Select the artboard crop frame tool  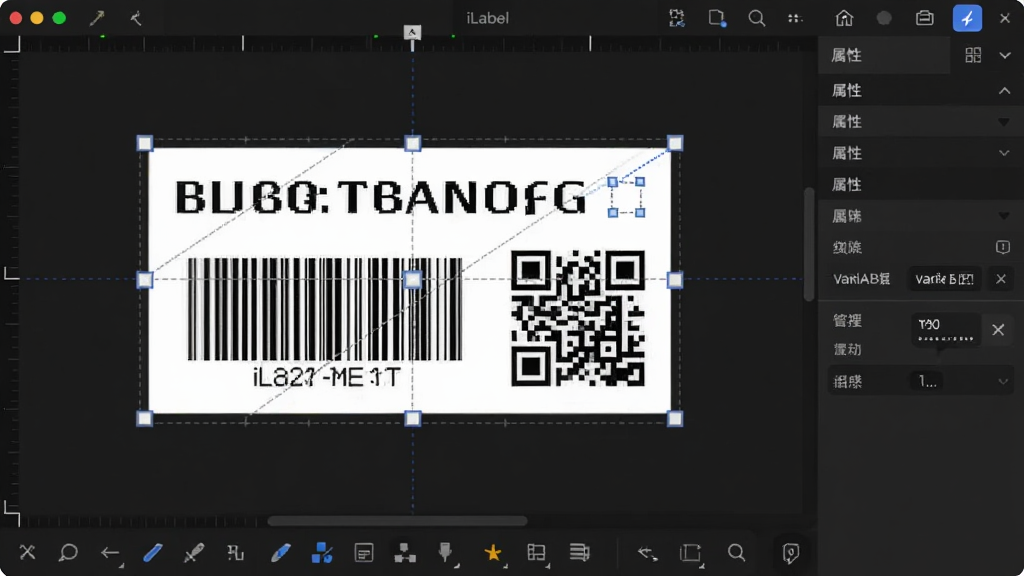point(690,552)
